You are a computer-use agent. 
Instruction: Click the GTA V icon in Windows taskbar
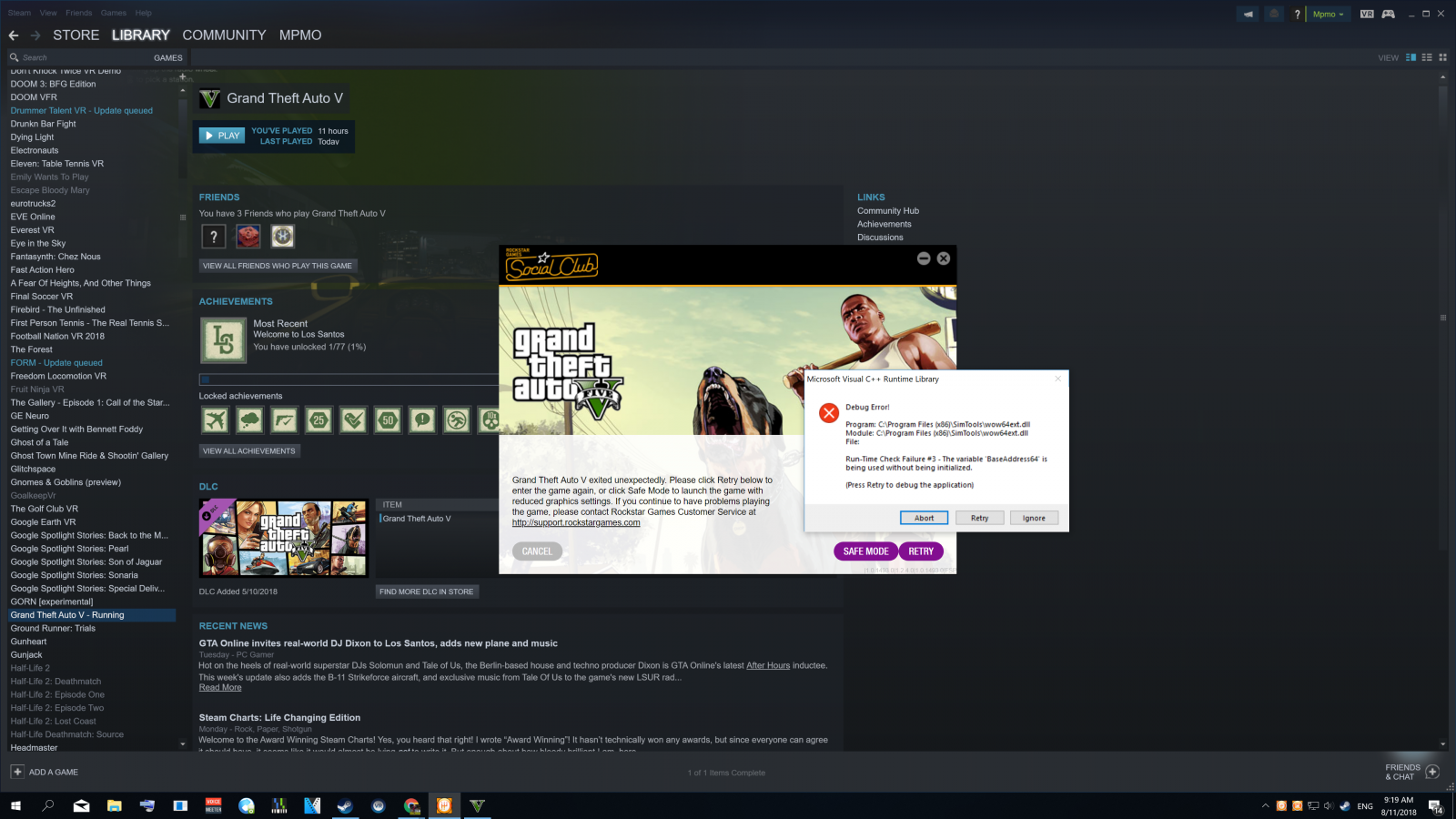(x=478, y=805)
